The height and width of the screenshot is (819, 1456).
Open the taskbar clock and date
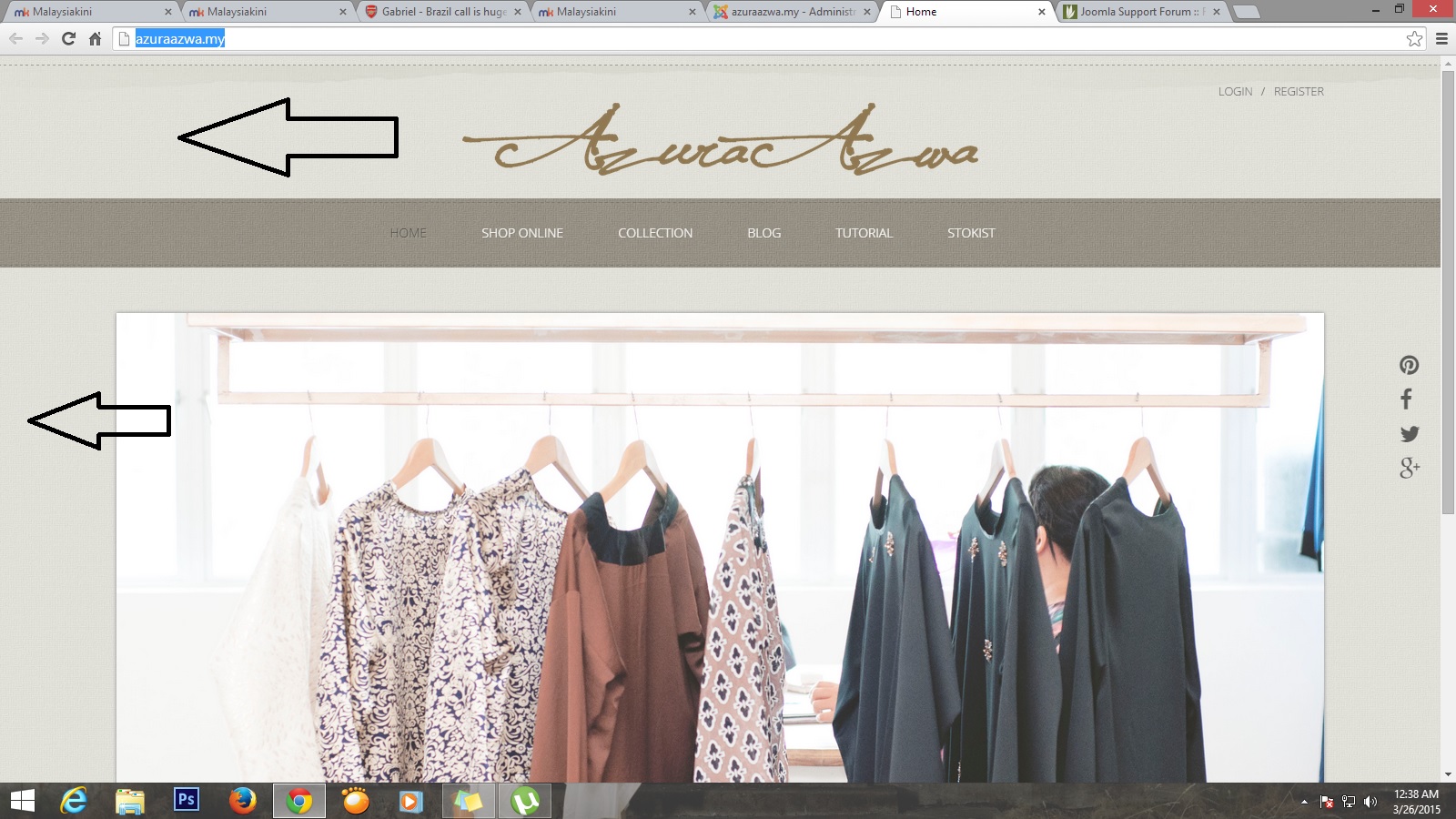point(1416,802)
